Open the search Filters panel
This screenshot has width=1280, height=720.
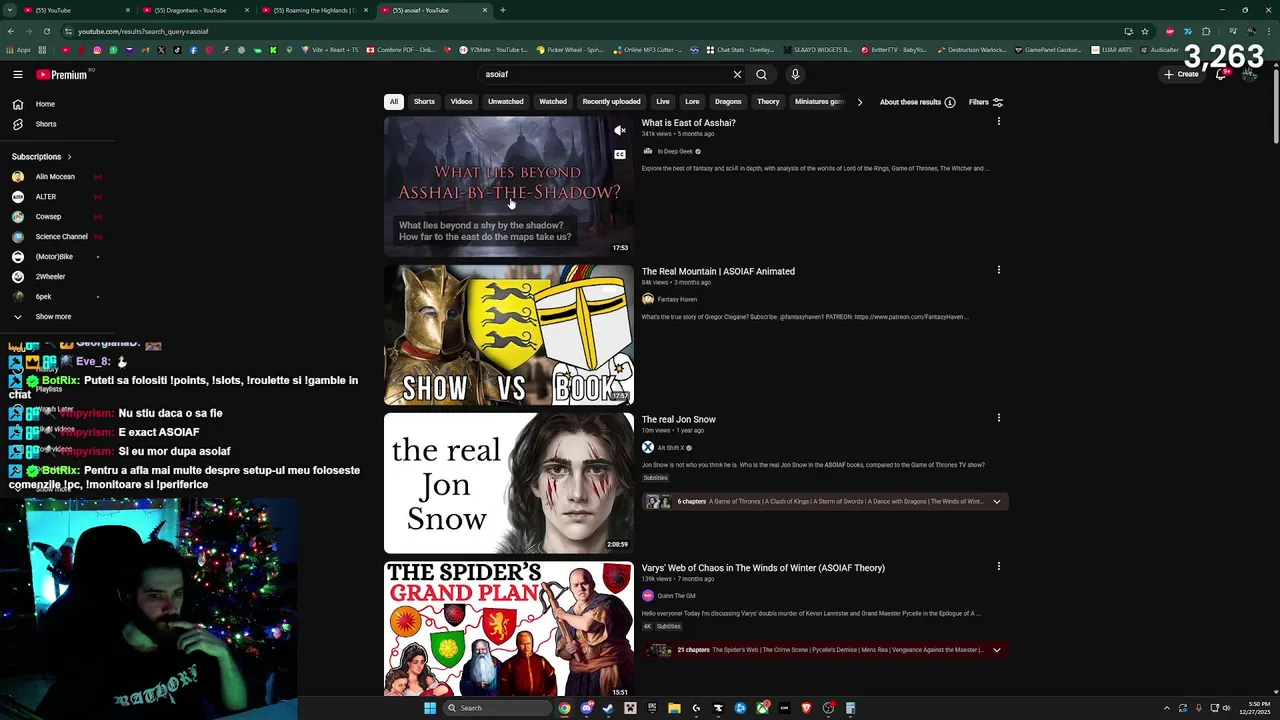986,102
